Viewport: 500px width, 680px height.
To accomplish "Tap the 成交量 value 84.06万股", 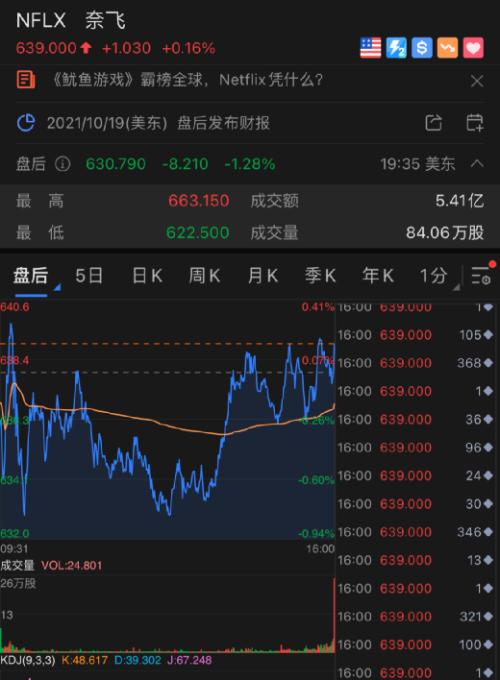I will coord(445,233).
